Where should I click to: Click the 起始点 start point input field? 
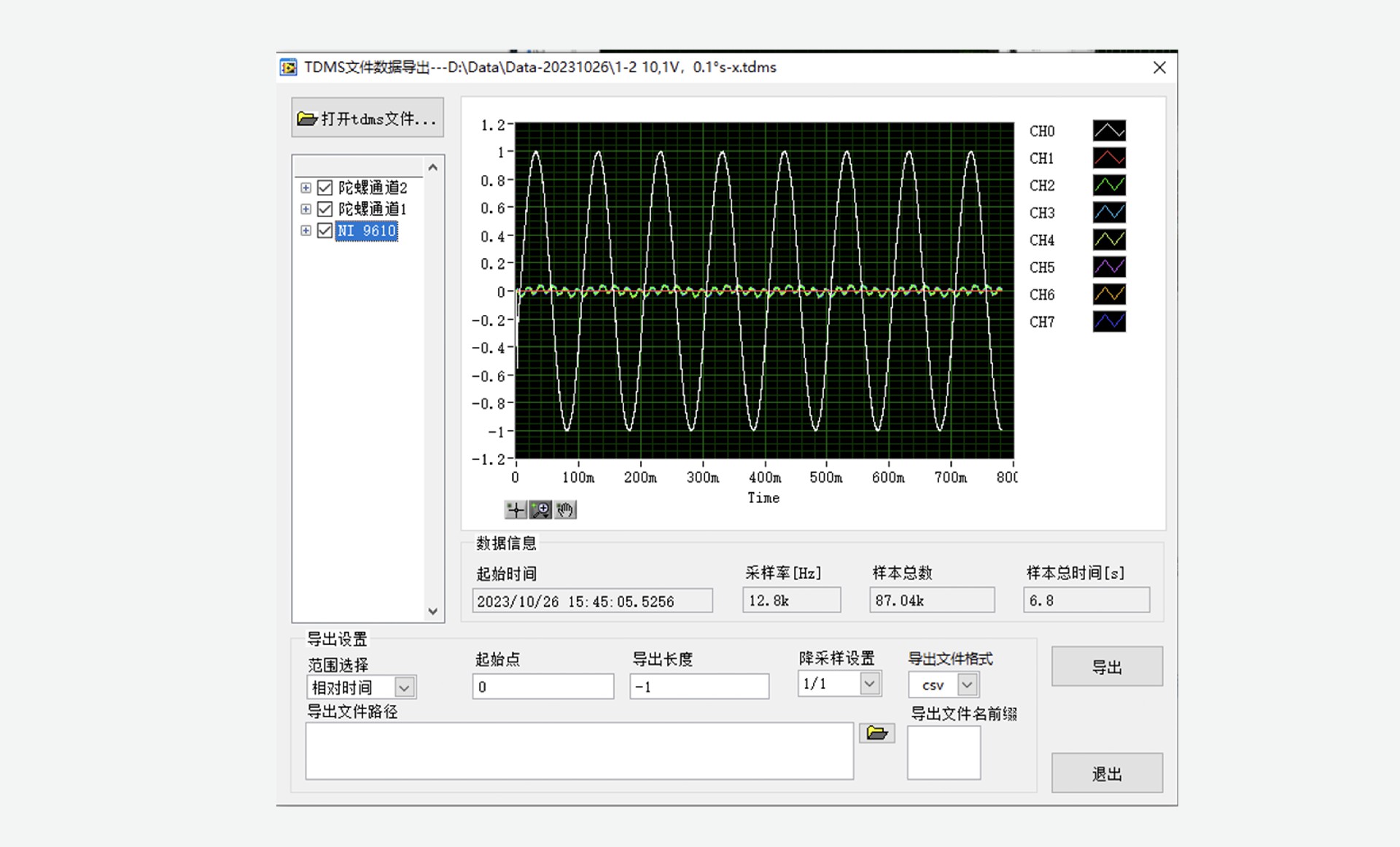click(x=542, y=687)
